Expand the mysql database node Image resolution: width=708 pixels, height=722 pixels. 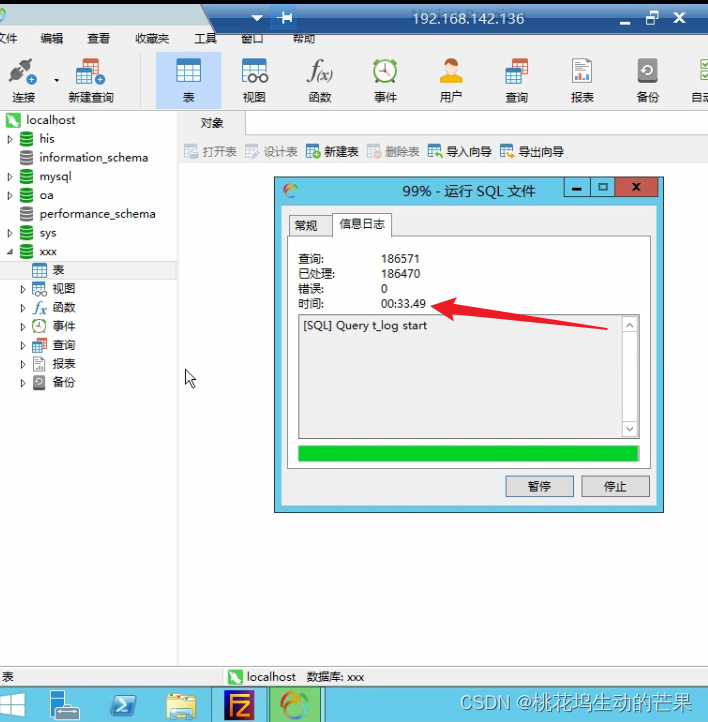pyautogui.click(x=10, y=176)
